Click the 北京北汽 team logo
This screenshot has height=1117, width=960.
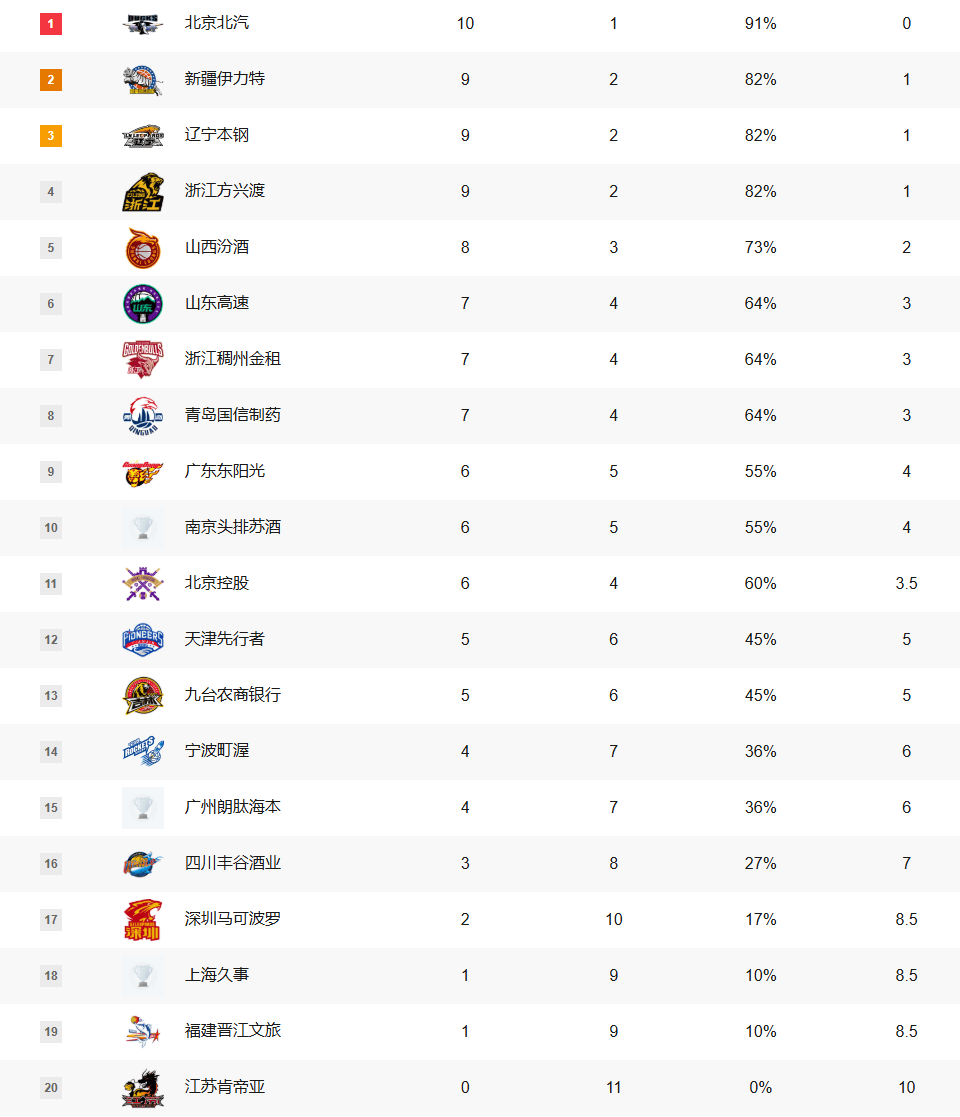143,23
